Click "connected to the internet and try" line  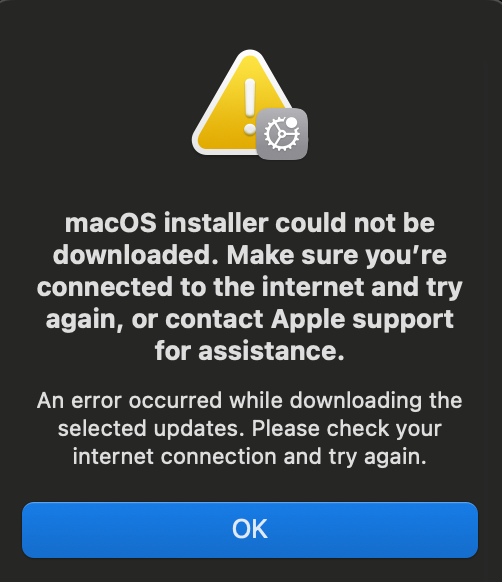pos(250,287)
